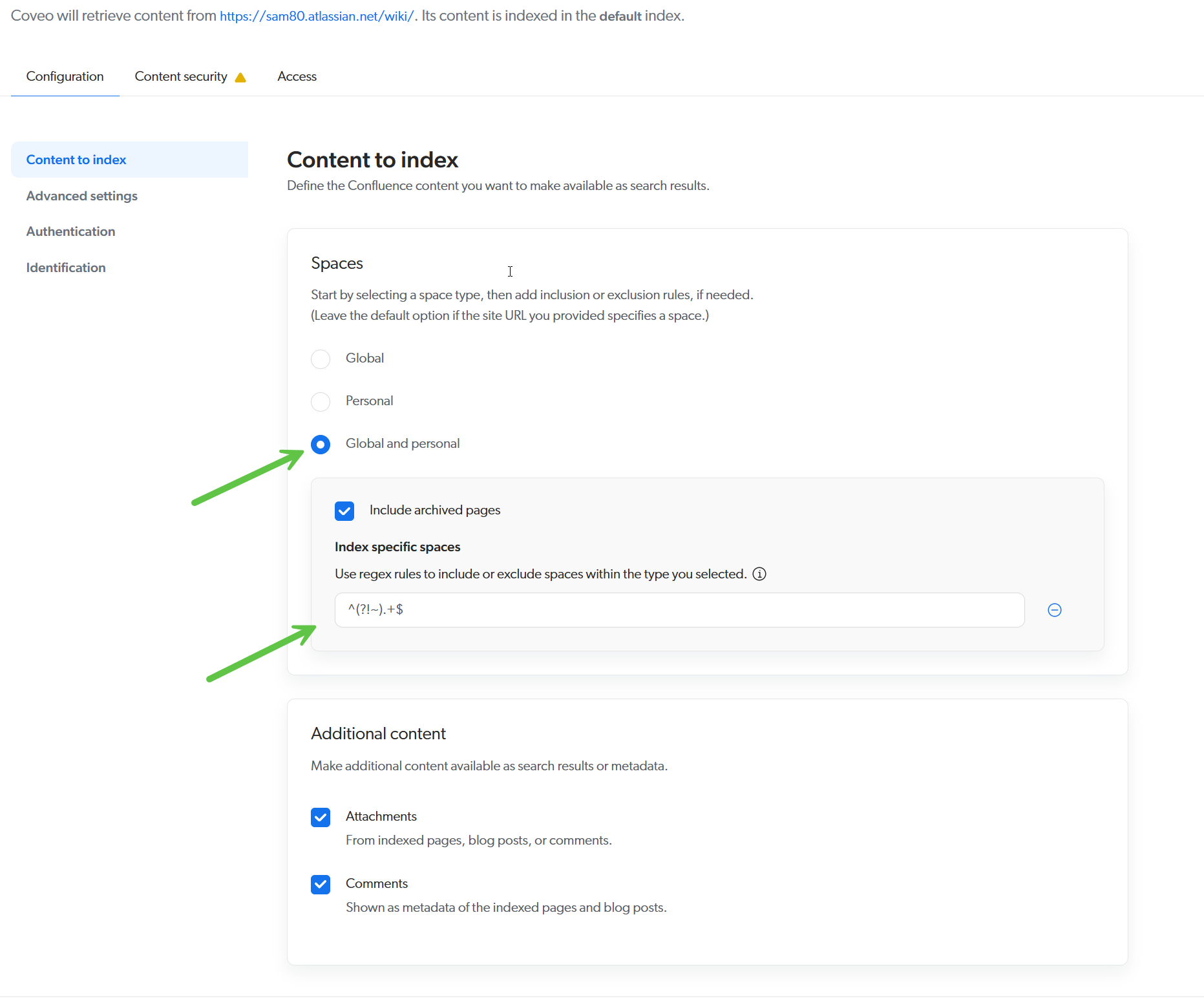Click the space regex rule input field
Screen dimensions: 1204x1001
[679, 610]
